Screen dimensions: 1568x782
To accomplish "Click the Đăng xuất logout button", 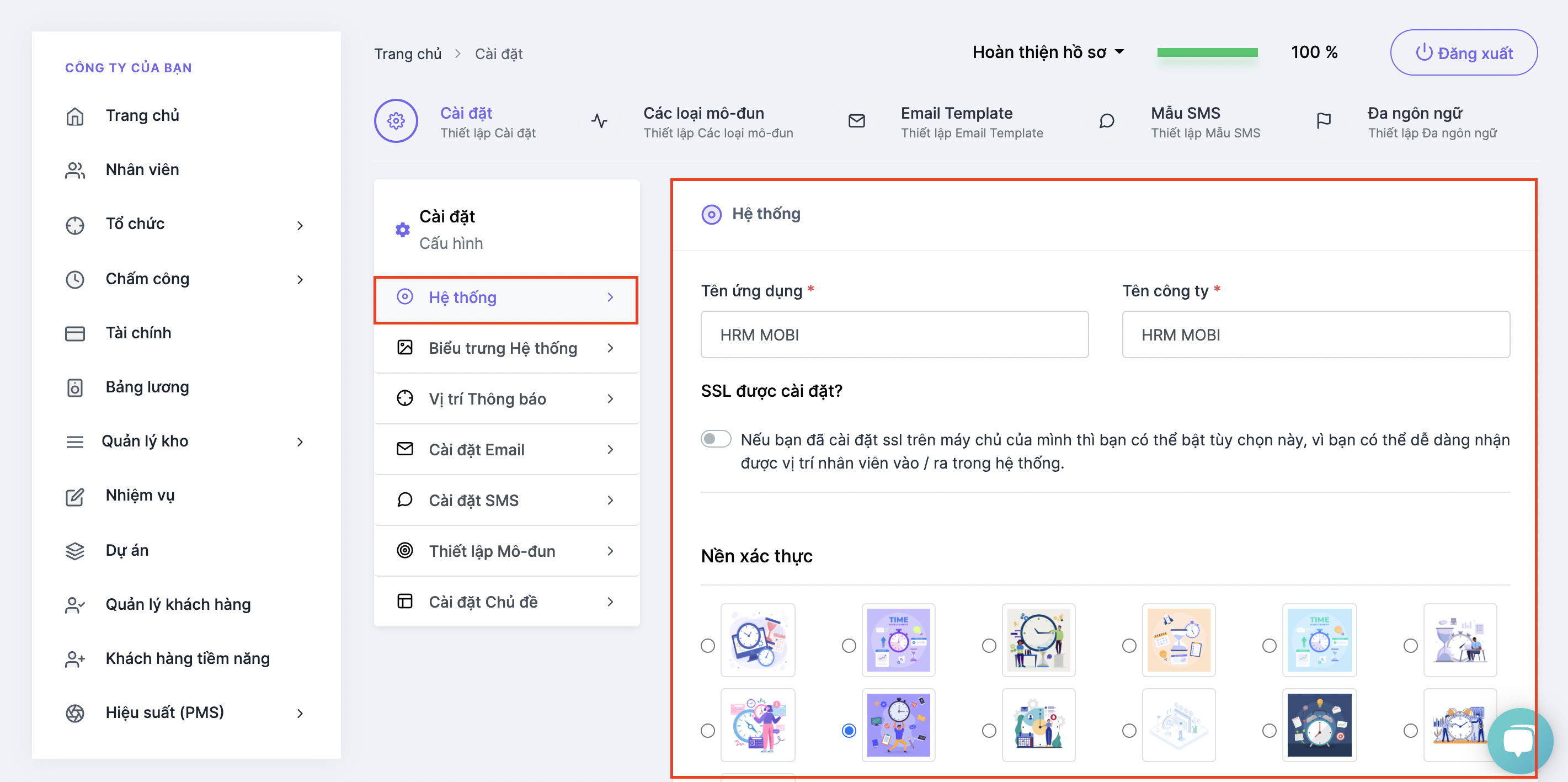I will pyautogui.click(x=1463, y=53).
